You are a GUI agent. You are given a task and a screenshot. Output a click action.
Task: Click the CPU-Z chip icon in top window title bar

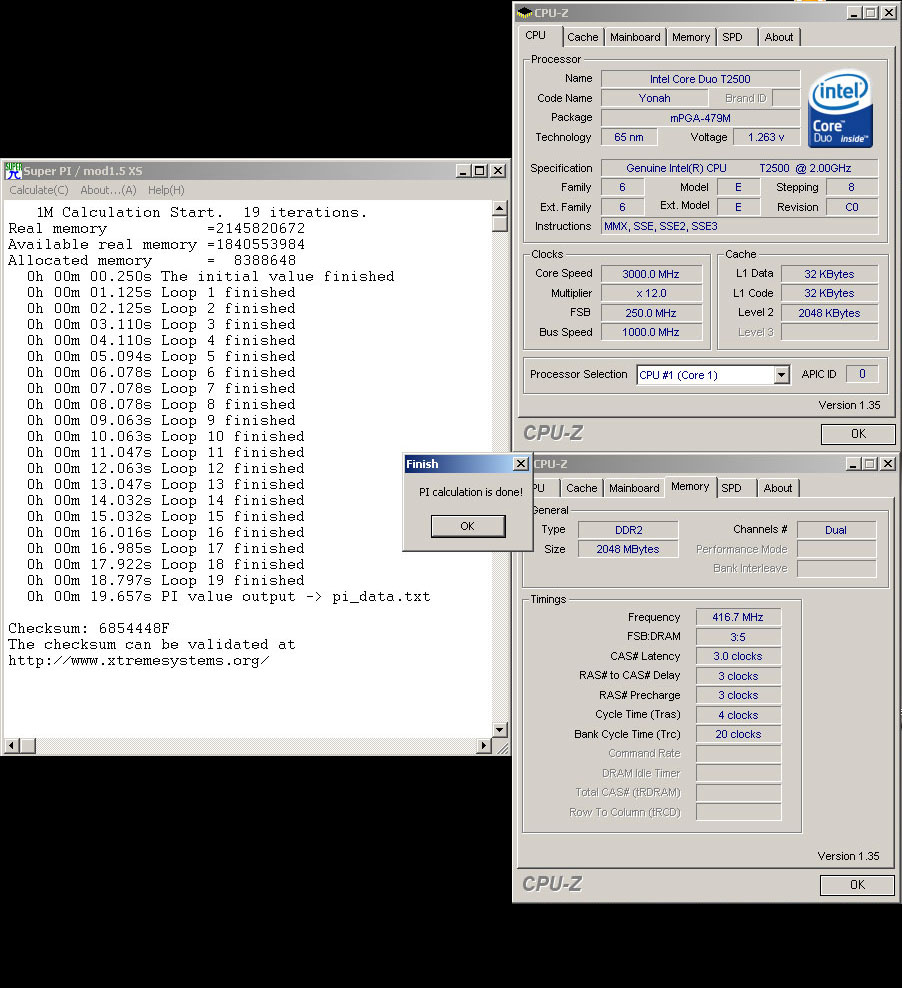point(524,13)
